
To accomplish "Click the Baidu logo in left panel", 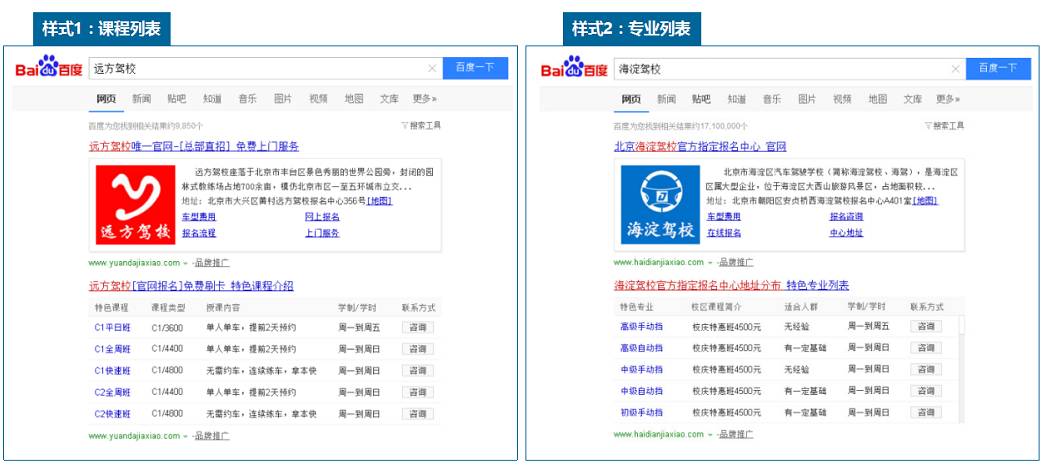I will point(49,67).
